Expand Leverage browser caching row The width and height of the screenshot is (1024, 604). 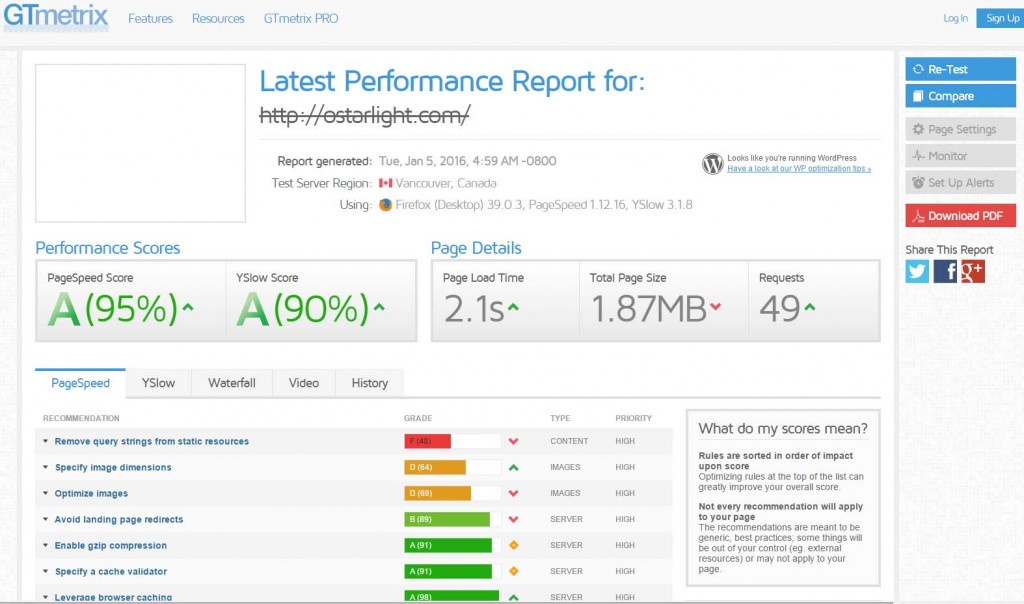click(x=45, y=597)
